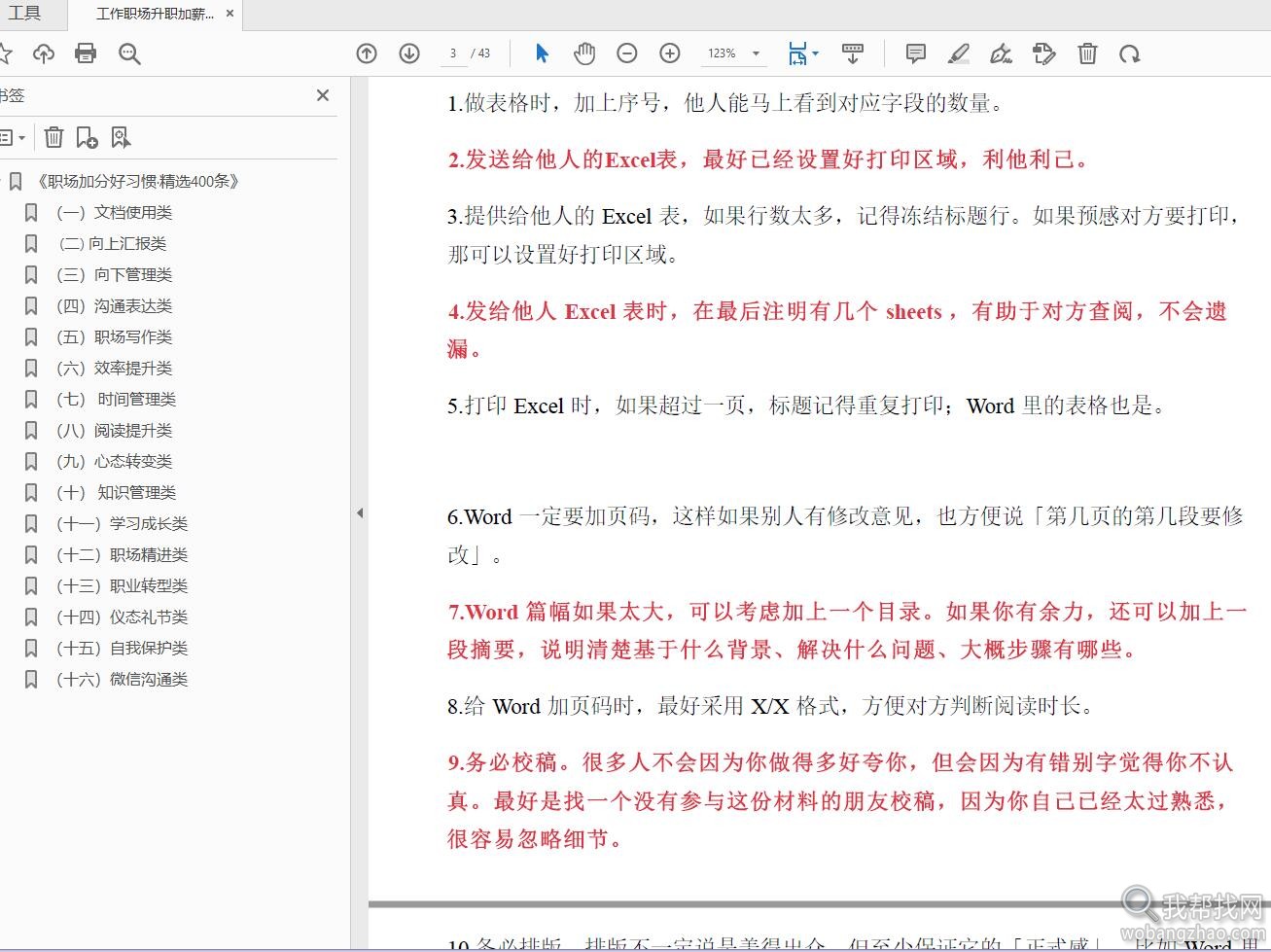1271x952 pixels.
Task: Click the toolbar delete trash icon
Action: click(x=1087, y=53)
